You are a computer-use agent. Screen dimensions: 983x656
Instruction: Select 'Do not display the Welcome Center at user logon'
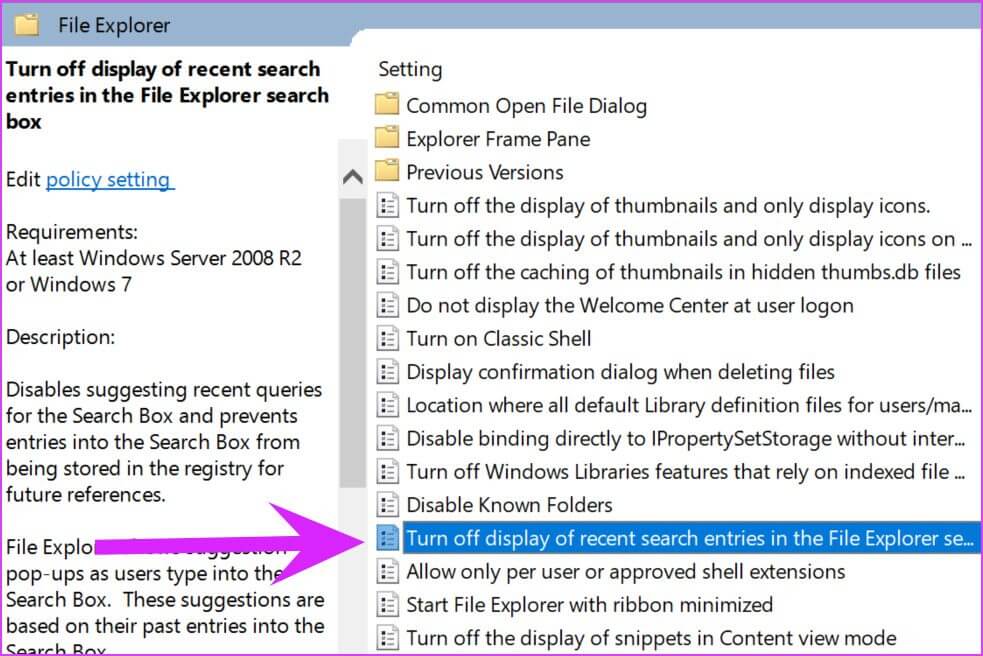629,305
